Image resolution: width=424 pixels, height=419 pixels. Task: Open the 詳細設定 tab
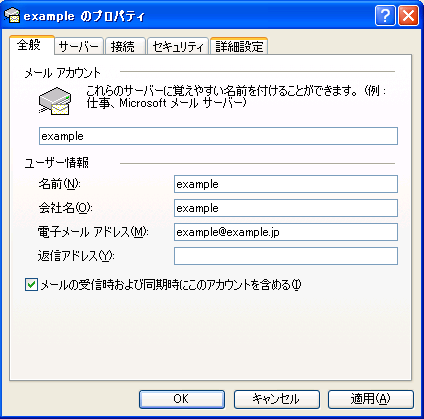pos(239,46)
